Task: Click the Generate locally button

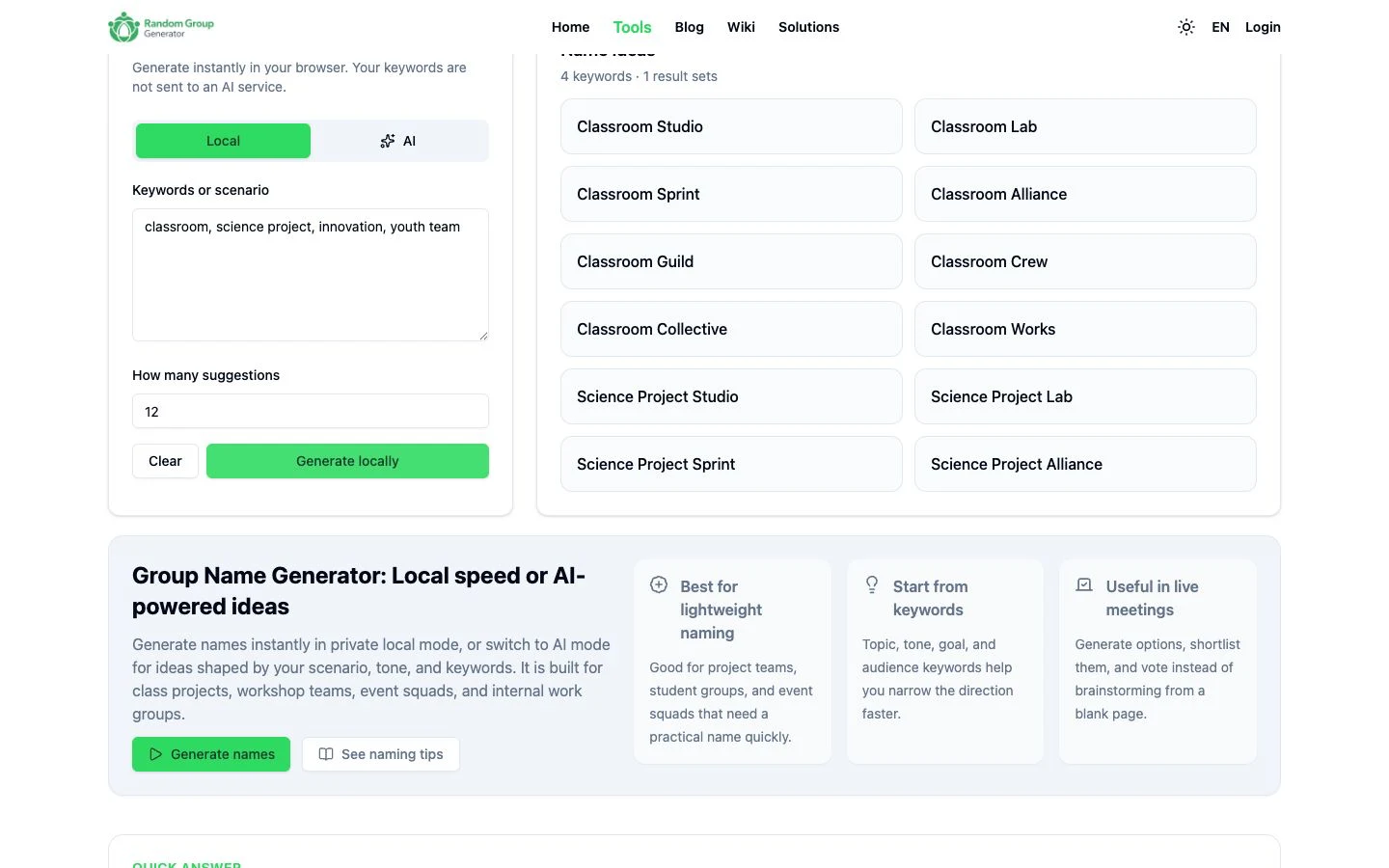Action: click(347, 461)
